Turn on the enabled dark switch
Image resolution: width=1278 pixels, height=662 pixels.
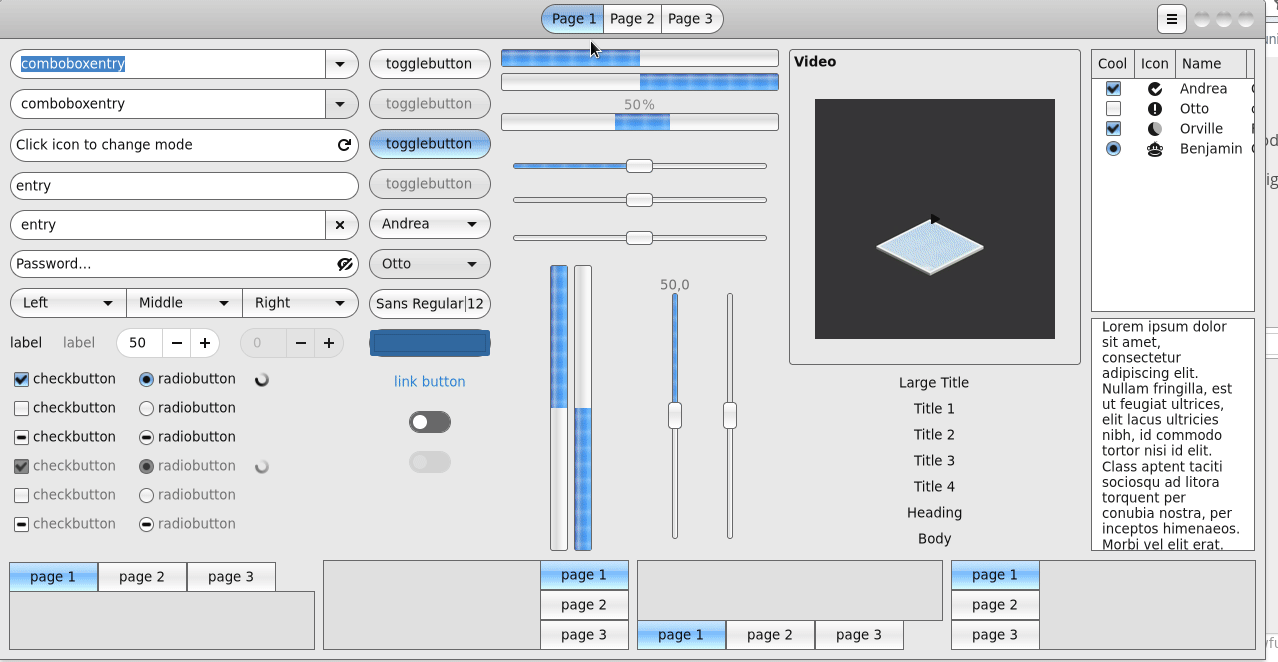click(430, 422)
